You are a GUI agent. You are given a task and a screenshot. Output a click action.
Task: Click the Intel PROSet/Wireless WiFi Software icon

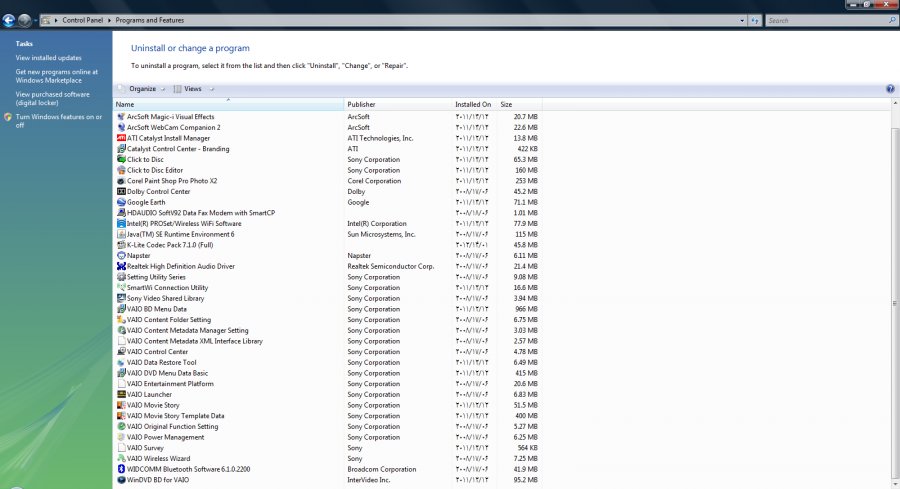point(121,223)
